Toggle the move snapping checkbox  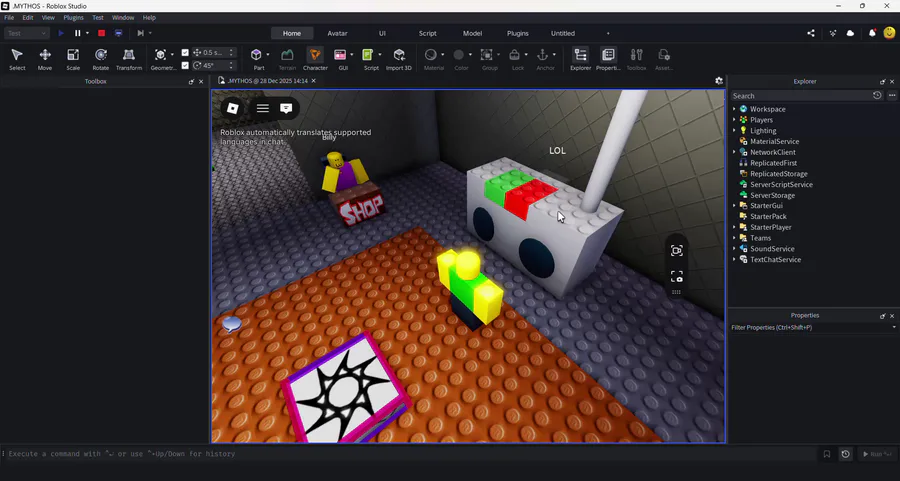point(185,52)
